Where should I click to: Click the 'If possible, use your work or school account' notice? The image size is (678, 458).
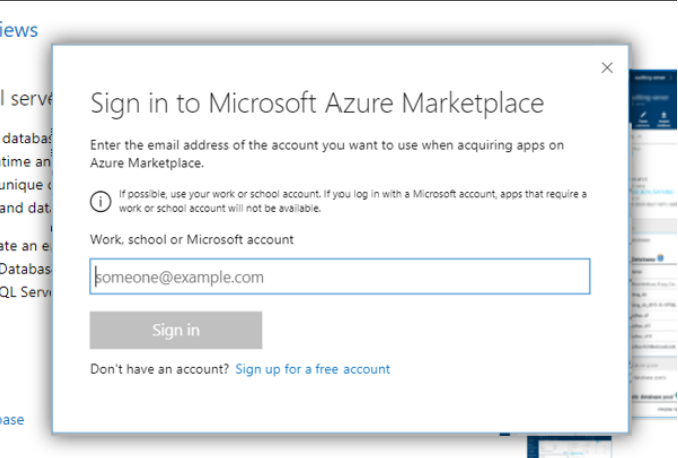(353, 201)
